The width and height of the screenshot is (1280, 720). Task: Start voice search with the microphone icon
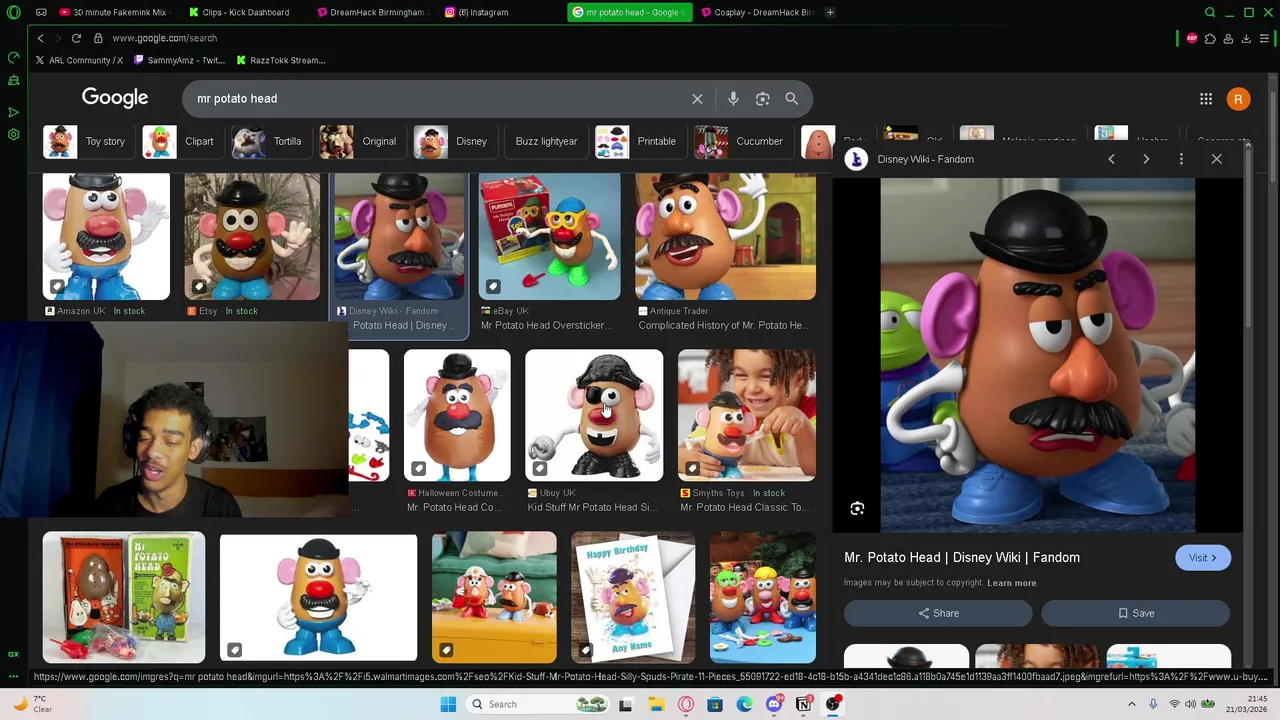733,99
